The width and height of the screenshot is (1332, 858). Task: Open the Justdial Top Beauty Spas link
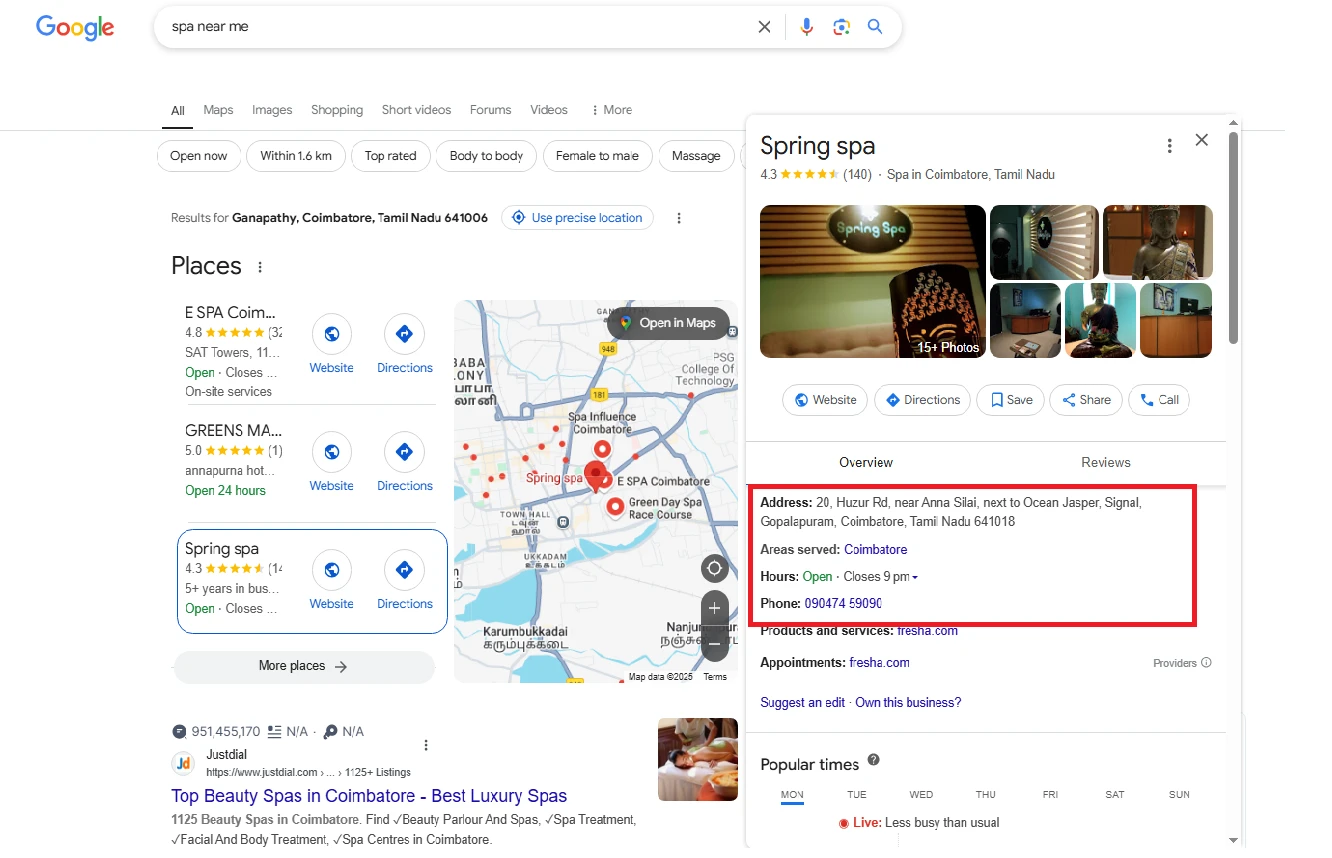coord(369,796)
